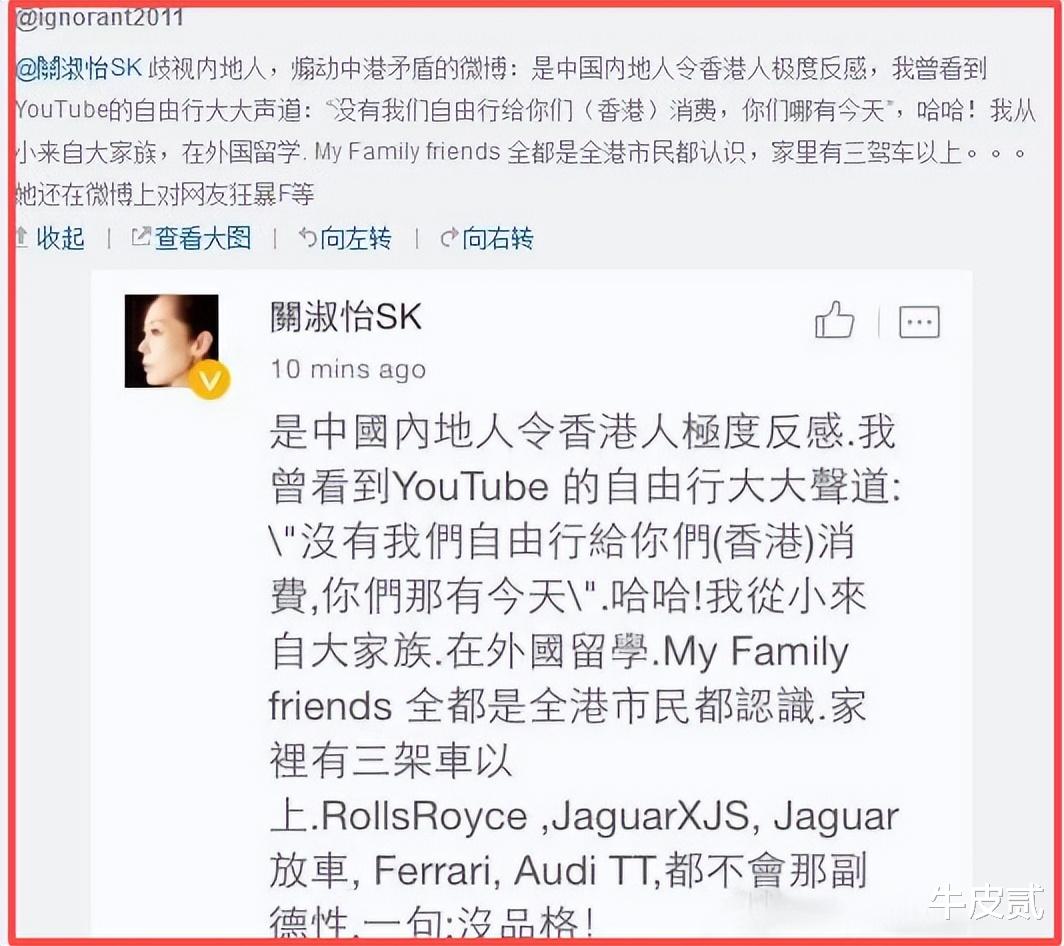Viewport: 1064px width, 946px height.
Task: Open the more options ellipsis button
Action: click(x=919, y=322)
